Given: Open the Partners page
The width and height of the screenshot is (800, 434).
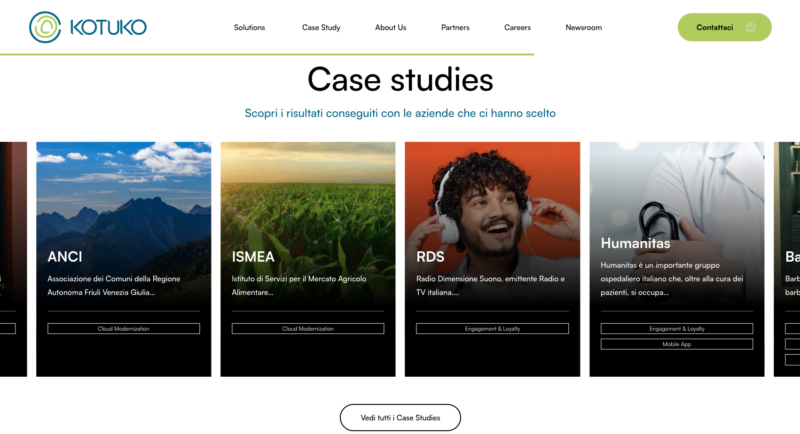Looking at the screenshot, I should (455, 28).
